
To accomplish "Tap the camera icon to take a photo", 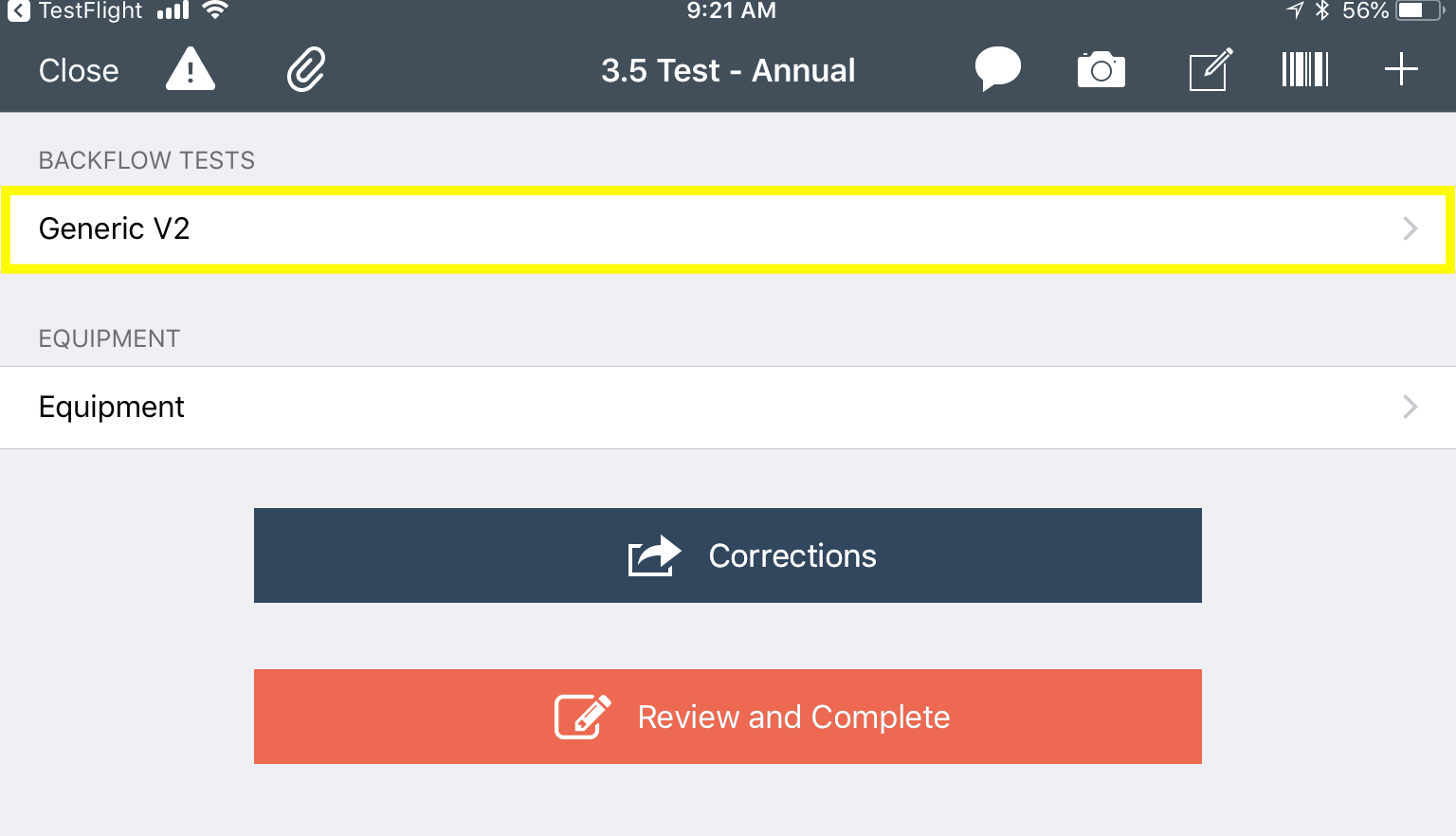I will point(1101,70).
